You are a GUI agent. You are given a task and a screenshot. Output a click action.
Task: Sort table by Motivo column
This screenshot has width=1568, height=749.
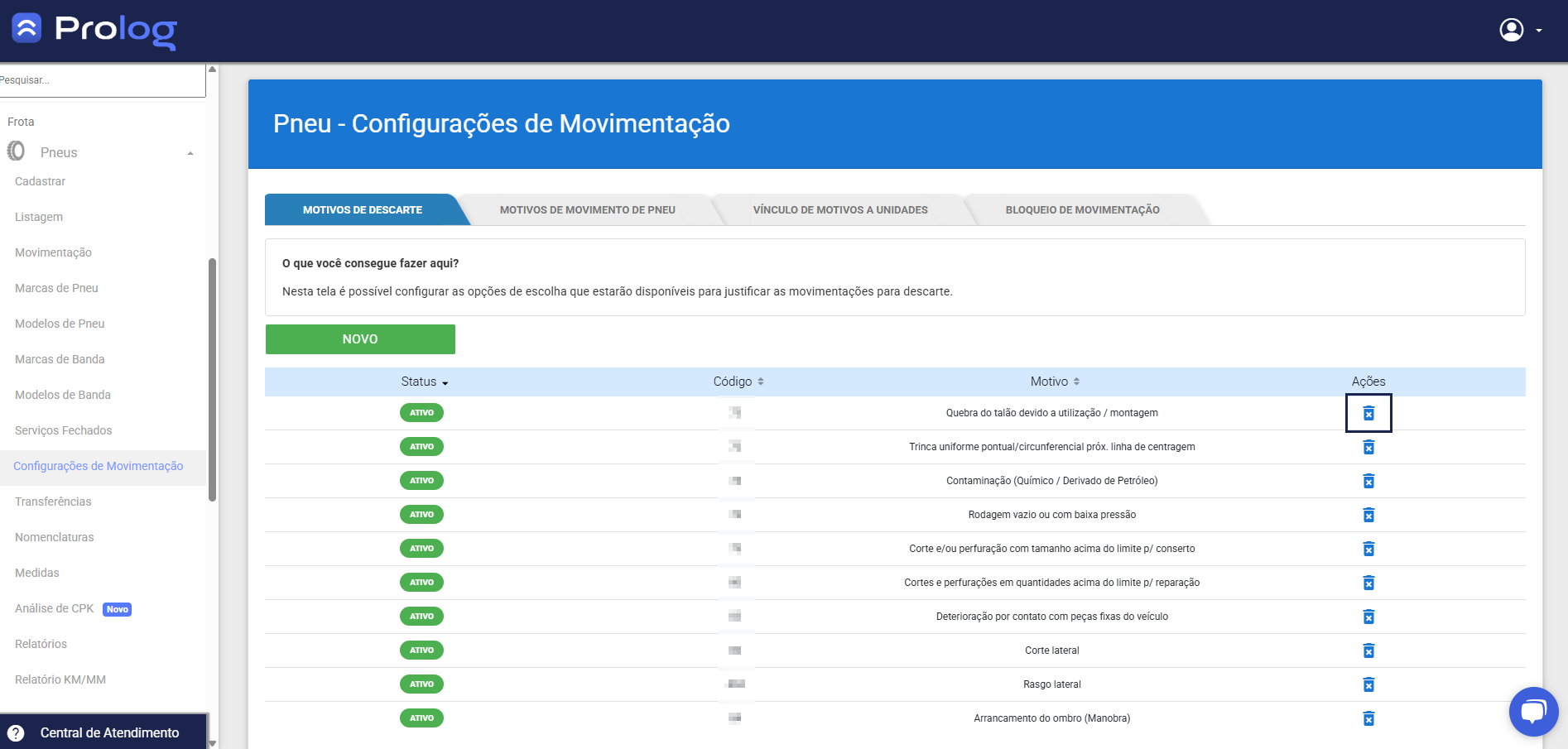point(1054,382)
